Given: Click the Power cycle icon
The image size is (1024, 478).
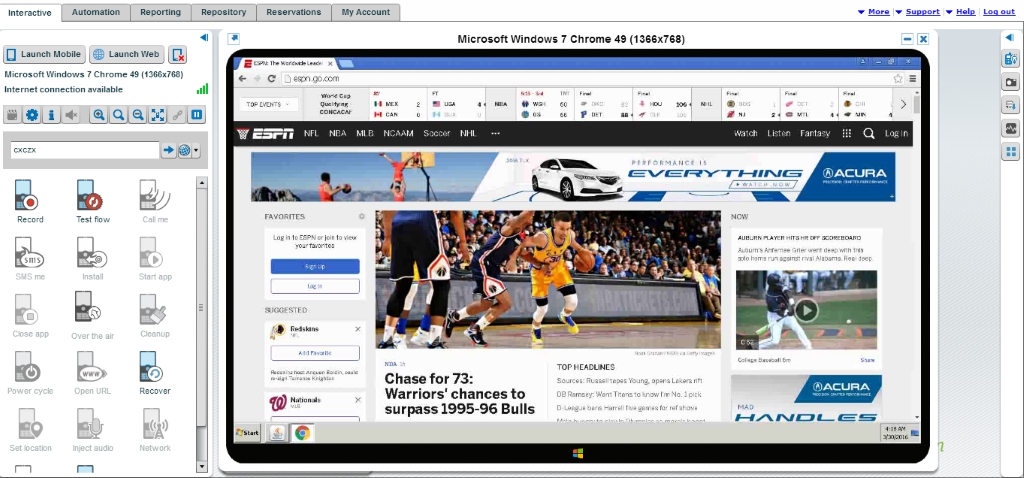Looking at the screenshot, I should [x=28, y=366].
